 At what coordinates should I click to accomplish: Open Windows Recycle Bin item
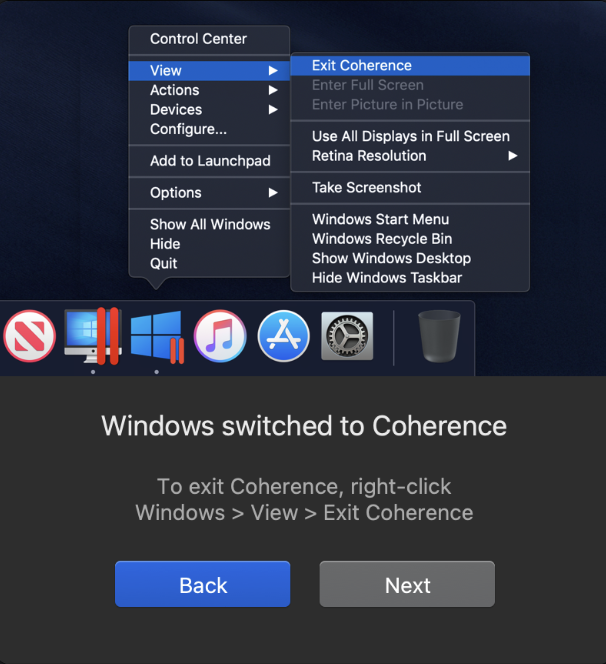[x=410, y=239]
